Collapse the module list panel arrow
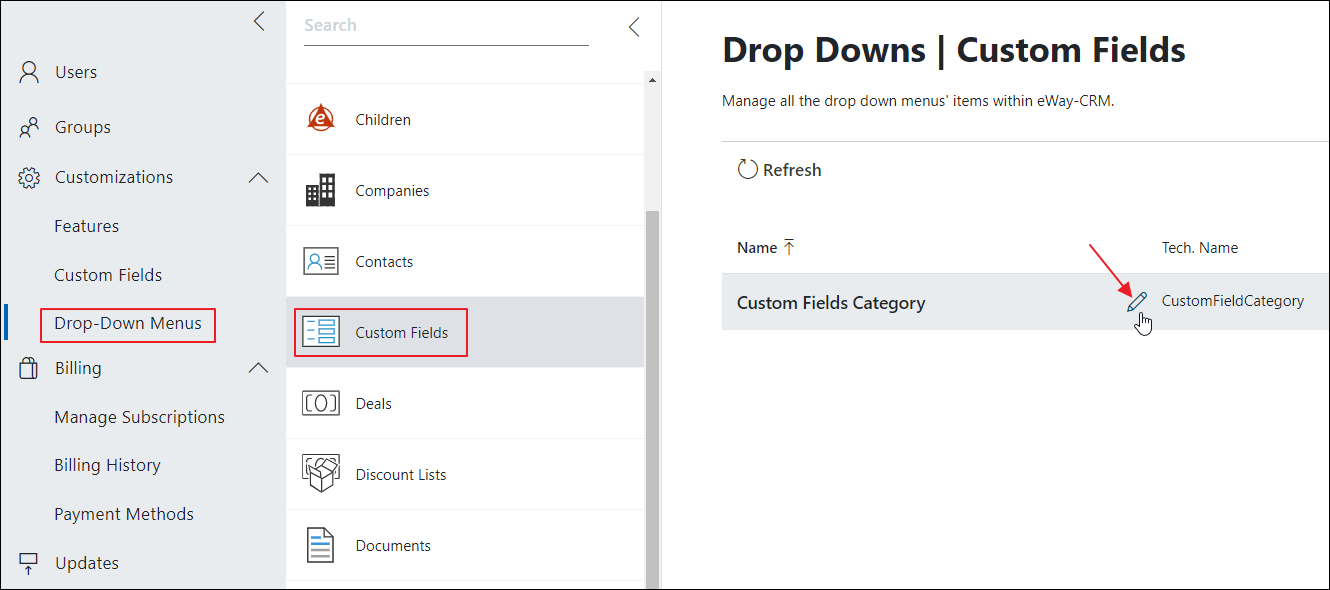Viewport: 1330px width, 590px height. click(634, 27)
